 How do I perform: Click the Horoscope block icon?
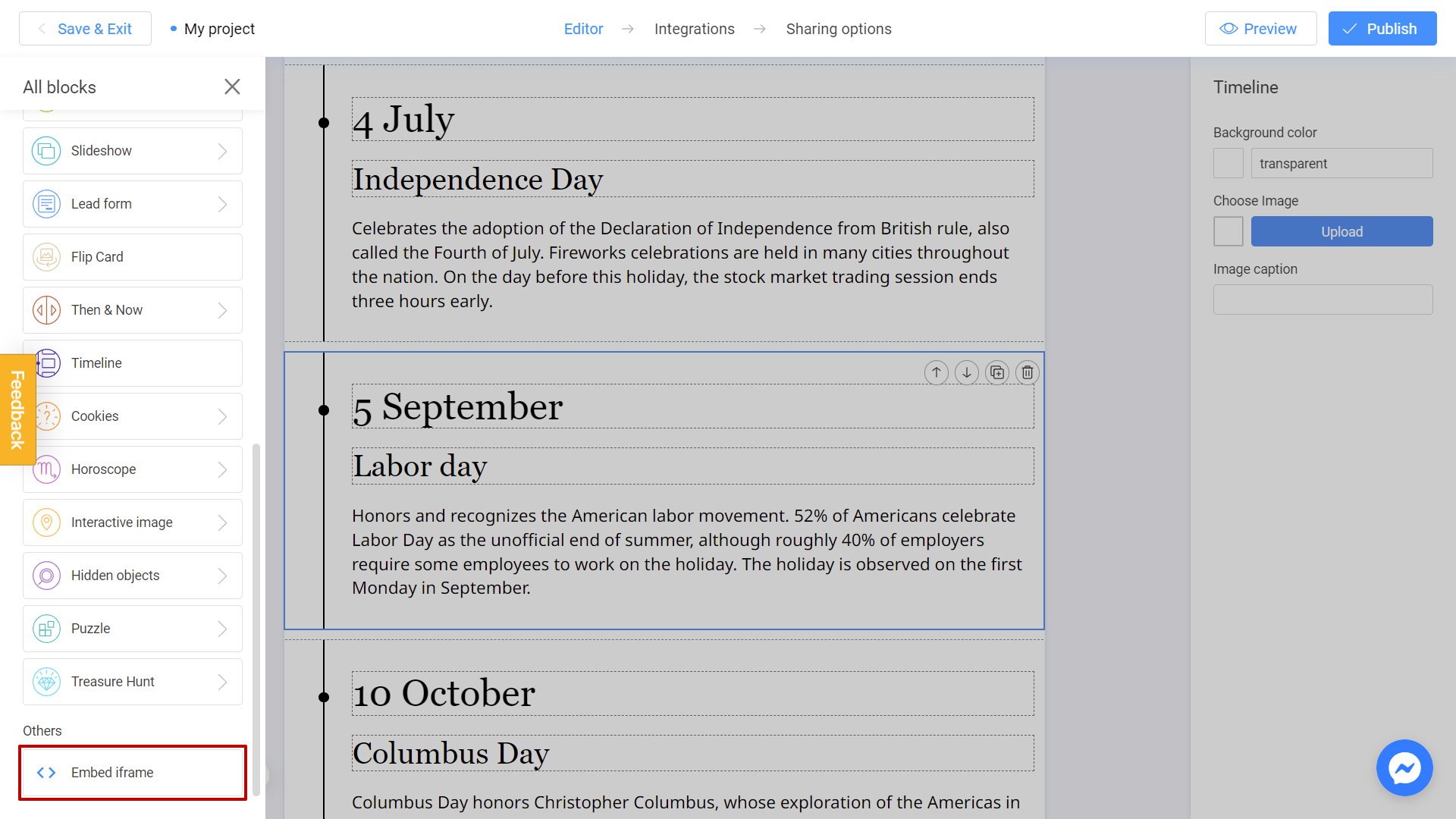[x=46, y=469]
